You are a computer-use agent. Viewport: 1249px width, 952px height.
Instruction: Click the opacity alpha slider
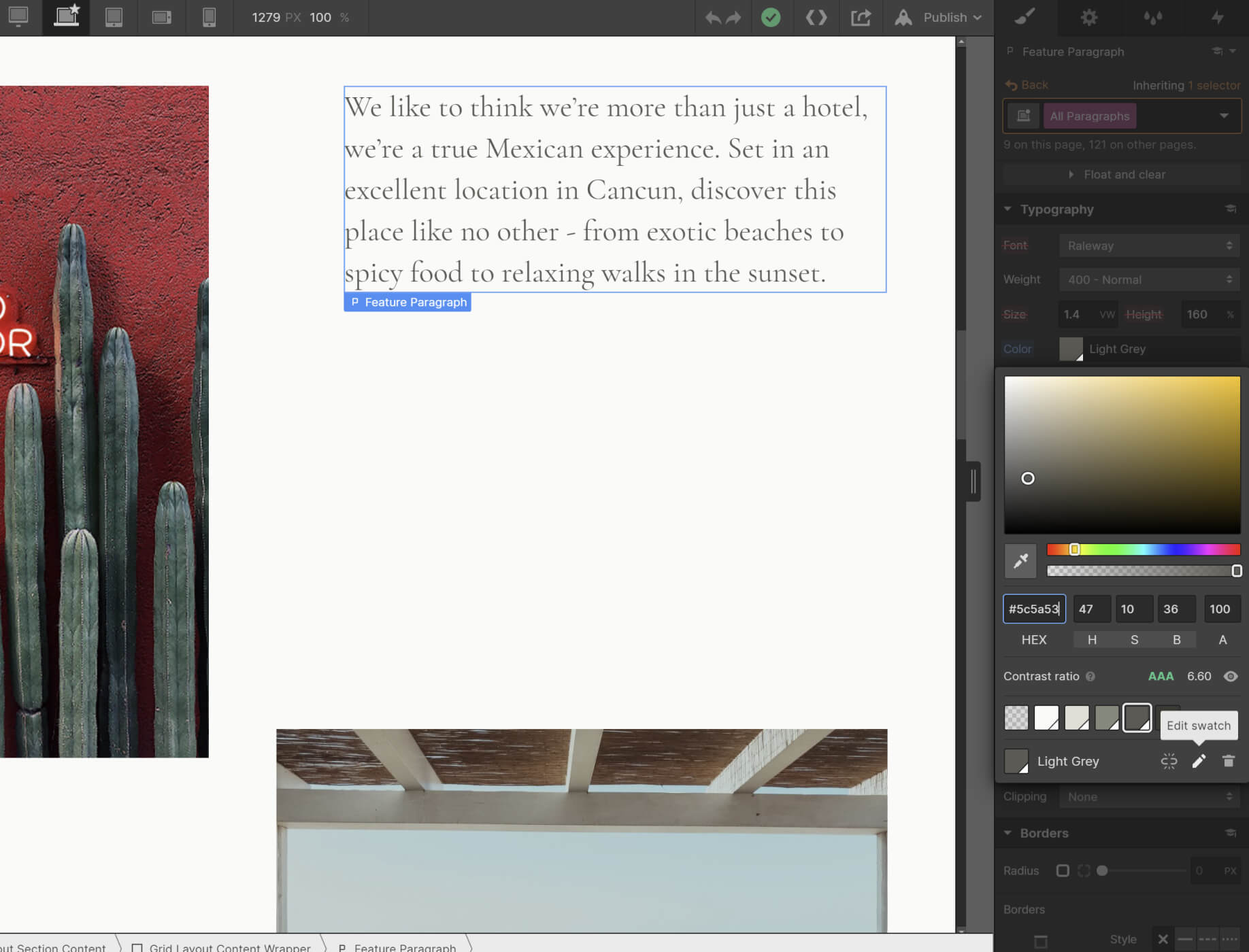(x=1144, y=571)
